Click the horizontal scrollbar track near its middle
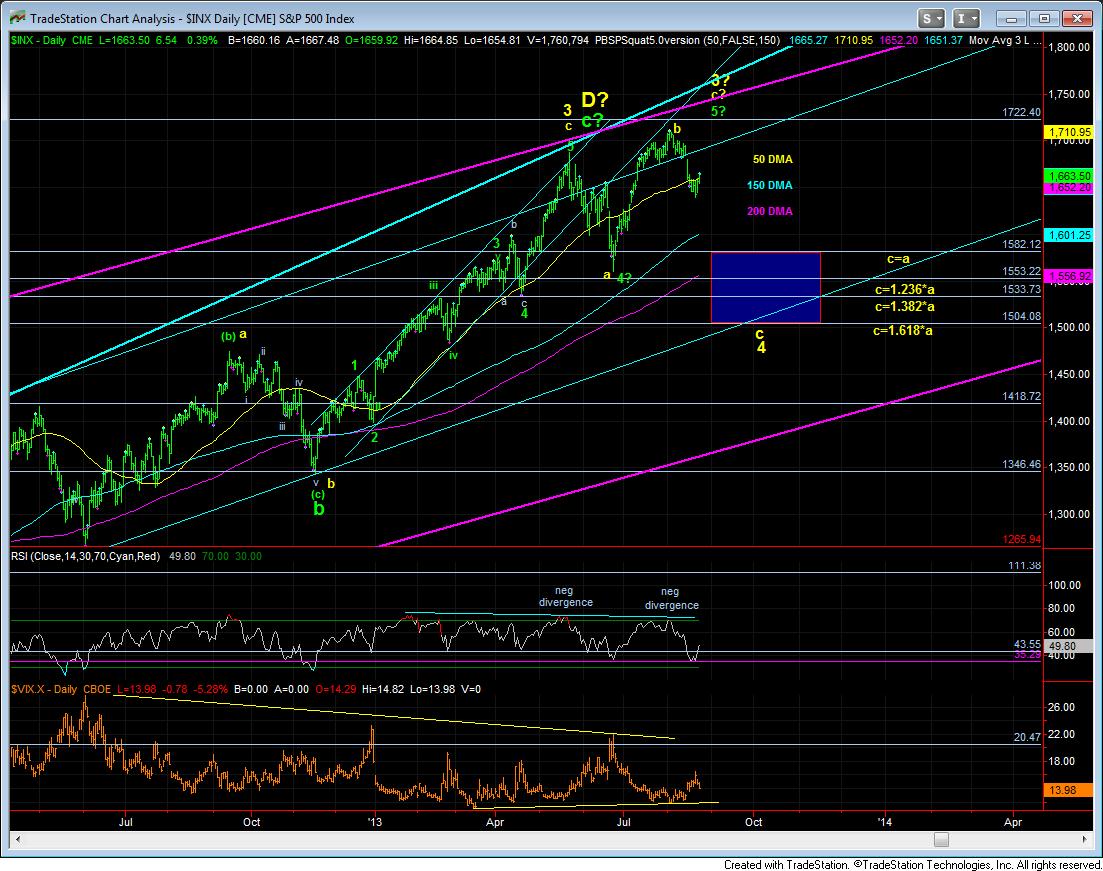 click(552, 839)
